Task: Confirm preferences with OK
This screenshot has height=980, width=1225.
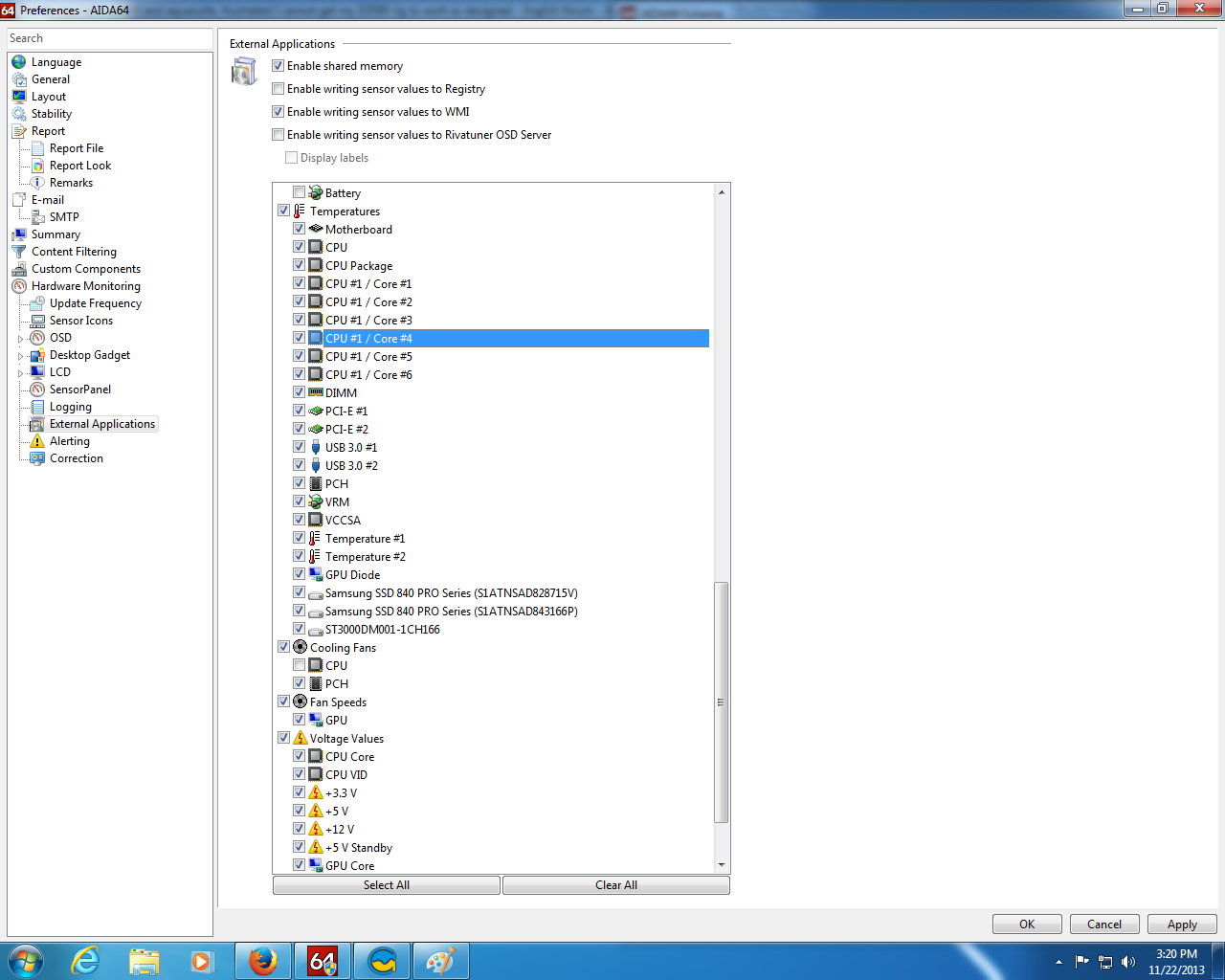Action: tap(1027, 924)
